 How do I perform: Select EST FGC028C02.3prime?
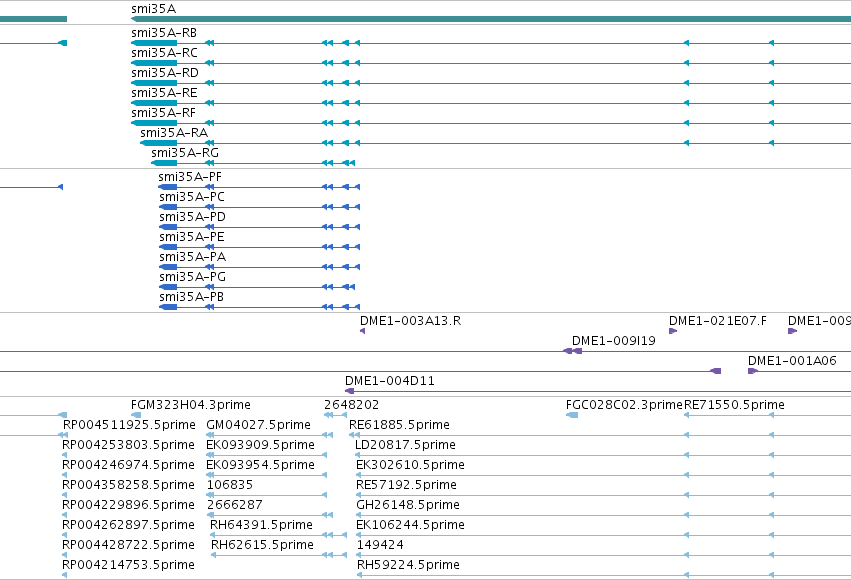tap(624, 405)
